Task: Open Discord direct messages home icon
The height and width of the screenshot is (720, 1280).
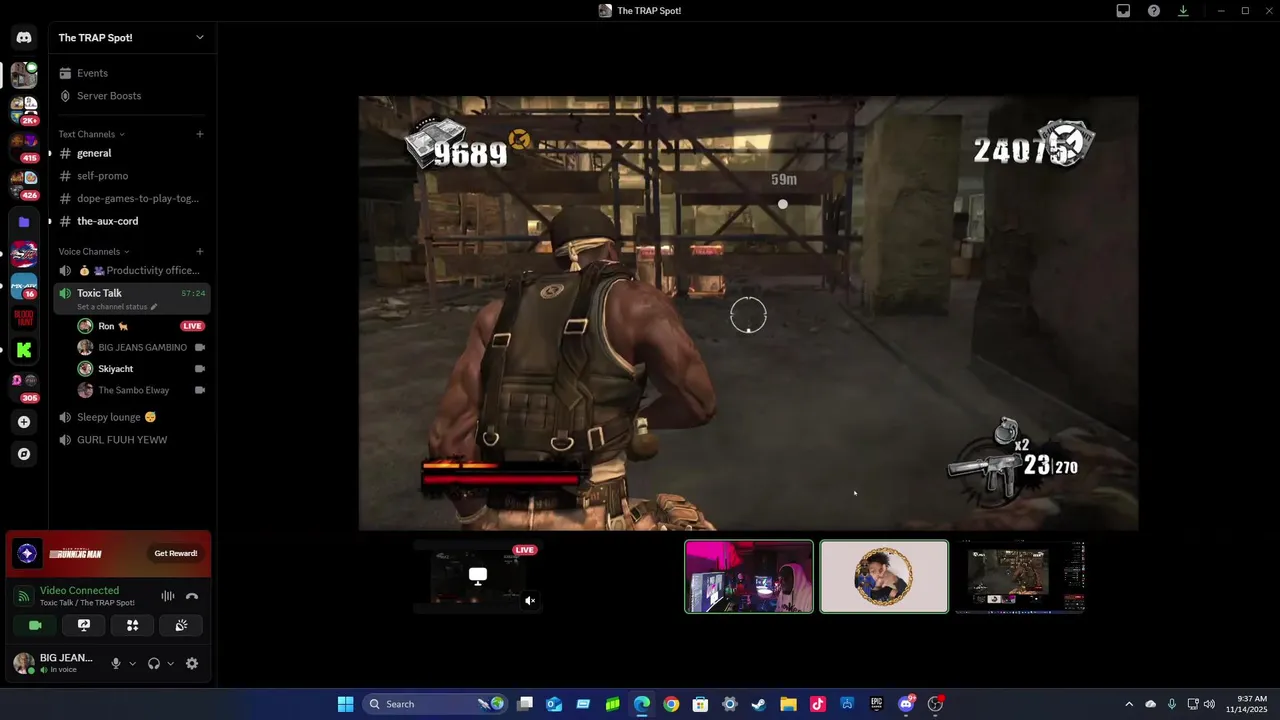Action: click(24, 38)
